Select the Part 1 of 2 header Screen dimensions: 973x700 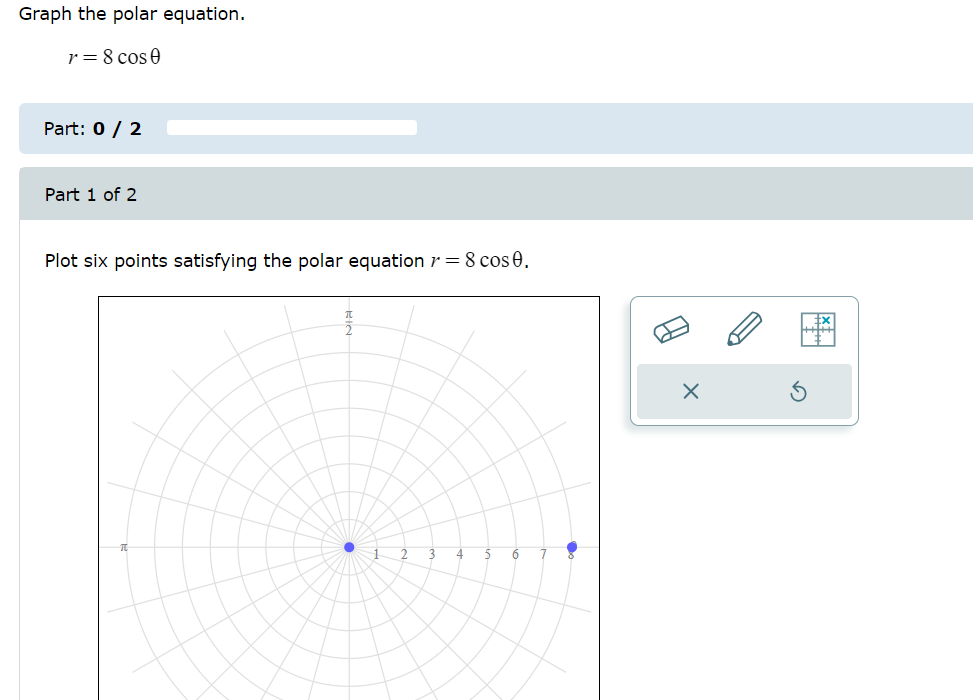(x=91, y=194)
